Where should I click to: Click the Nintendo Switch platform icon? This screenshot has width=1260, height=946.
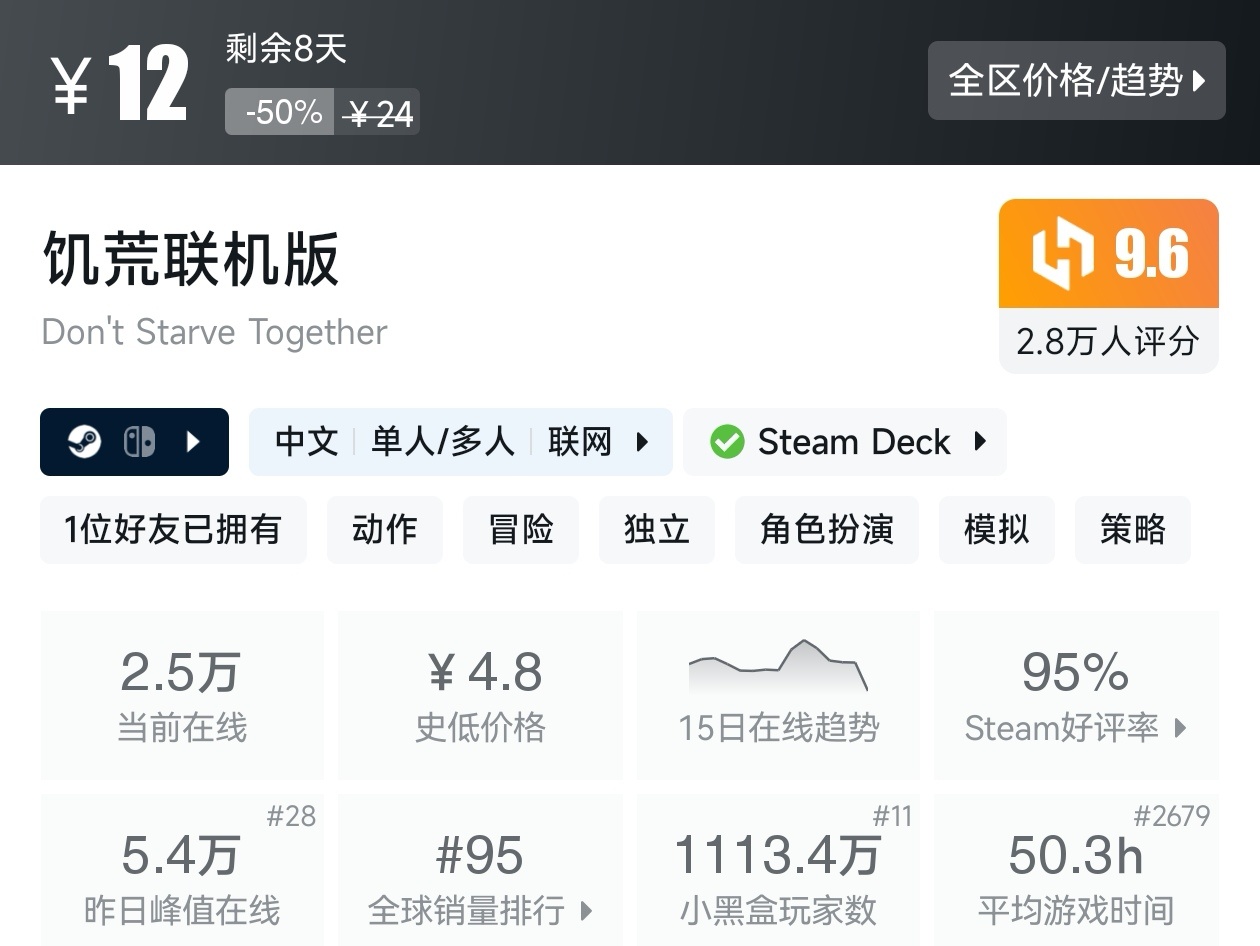[139, 441]
